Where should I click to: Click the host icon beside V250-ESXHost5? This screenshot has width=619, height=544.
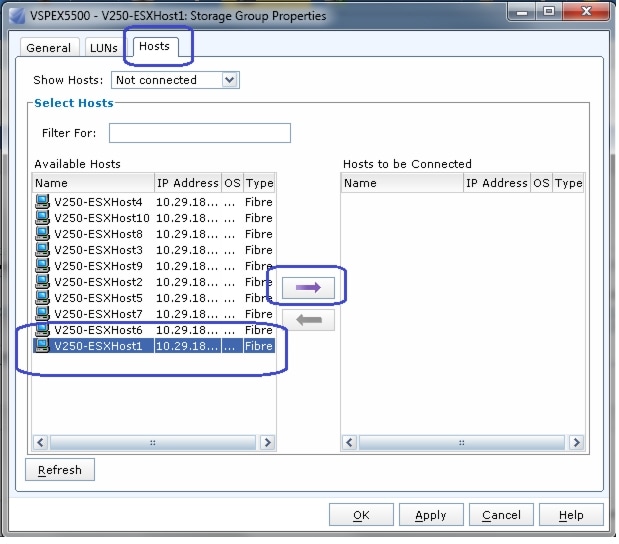42,297
